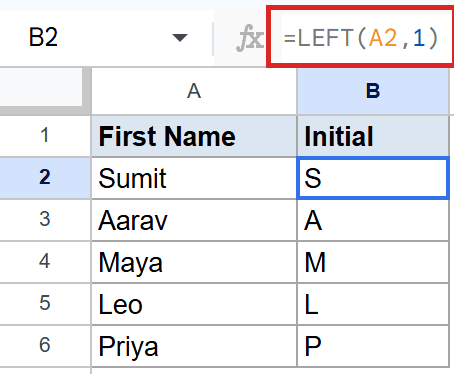
Task: Click the 'Initial' header cell
Action: point(373,136)
